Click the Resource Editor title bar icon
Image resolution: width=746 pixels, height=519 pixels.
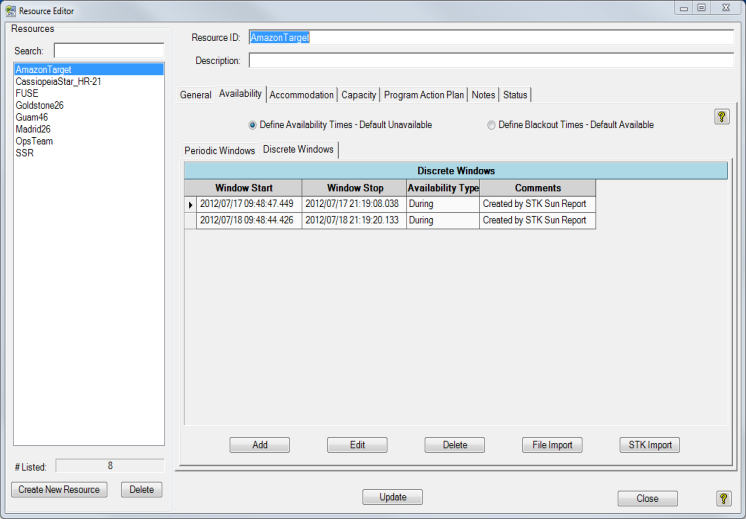11,10
